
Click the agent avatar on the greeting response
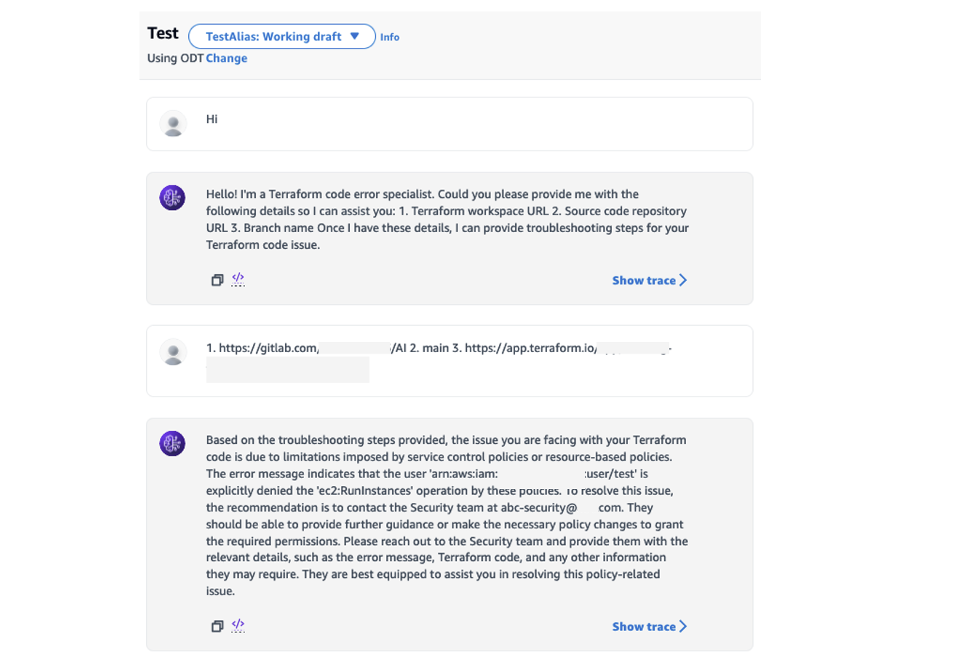[x=173, y=198]
